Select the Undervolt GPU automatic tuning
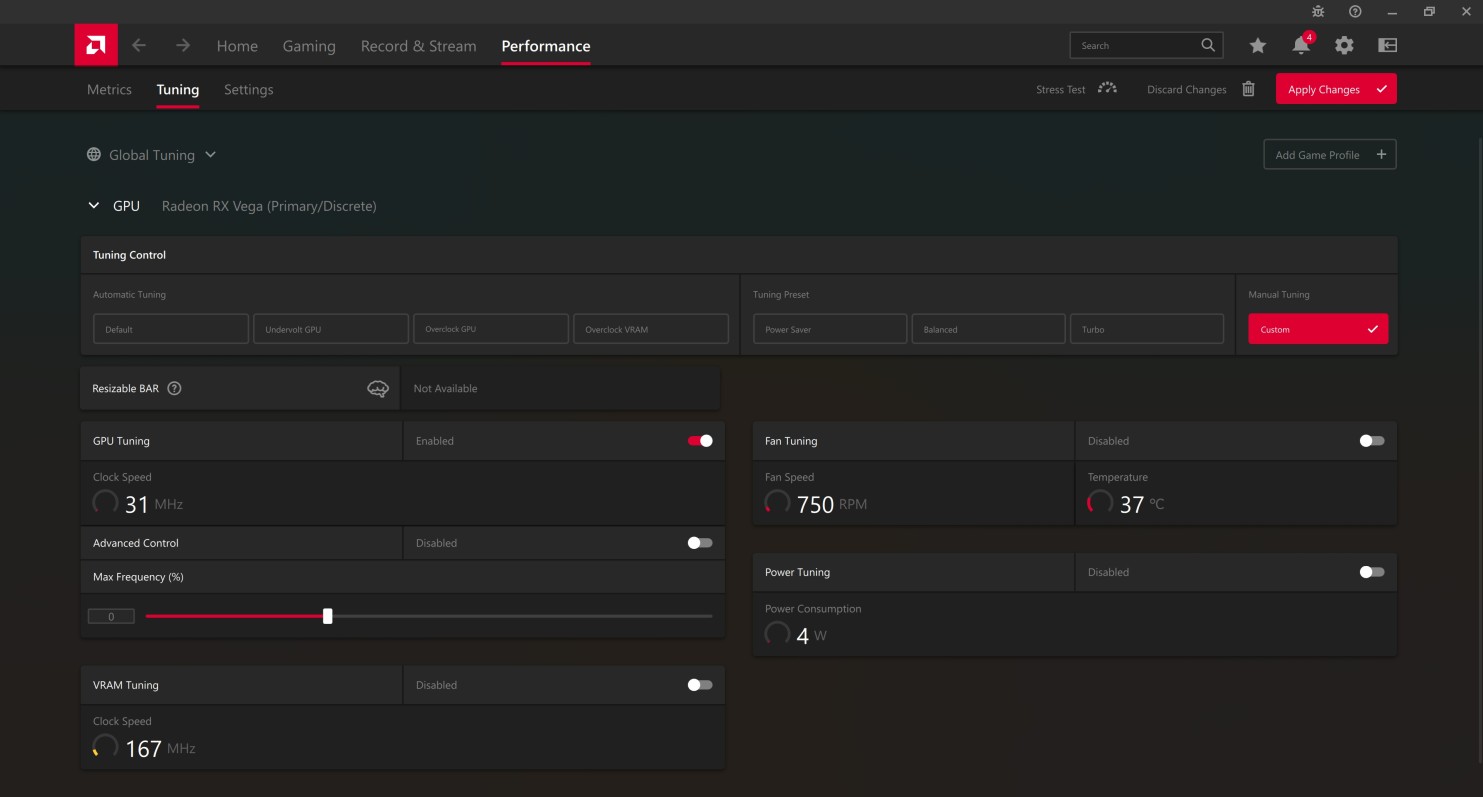Image resolution: width=1483 pixels, height=797 pixels. coord(330,329)
